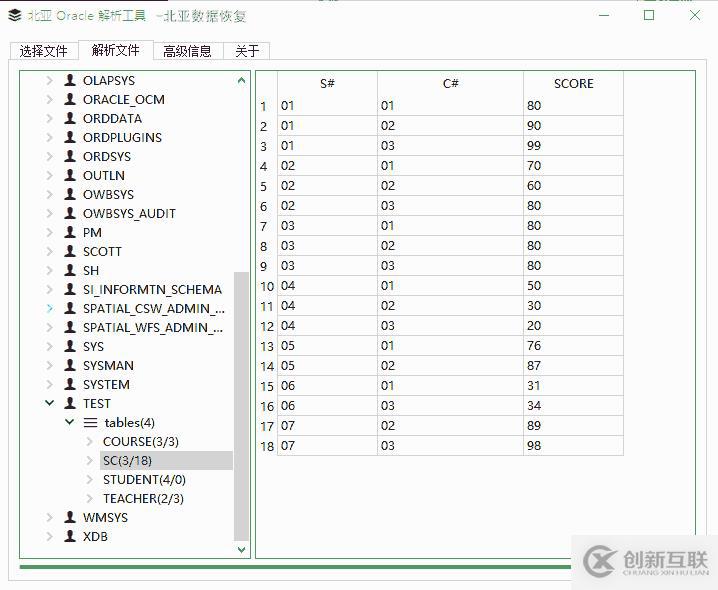The height and width of the screenshot is (590, 718).
Task: Click the user icon beside SYSTEM
Action: pos(70,384)
